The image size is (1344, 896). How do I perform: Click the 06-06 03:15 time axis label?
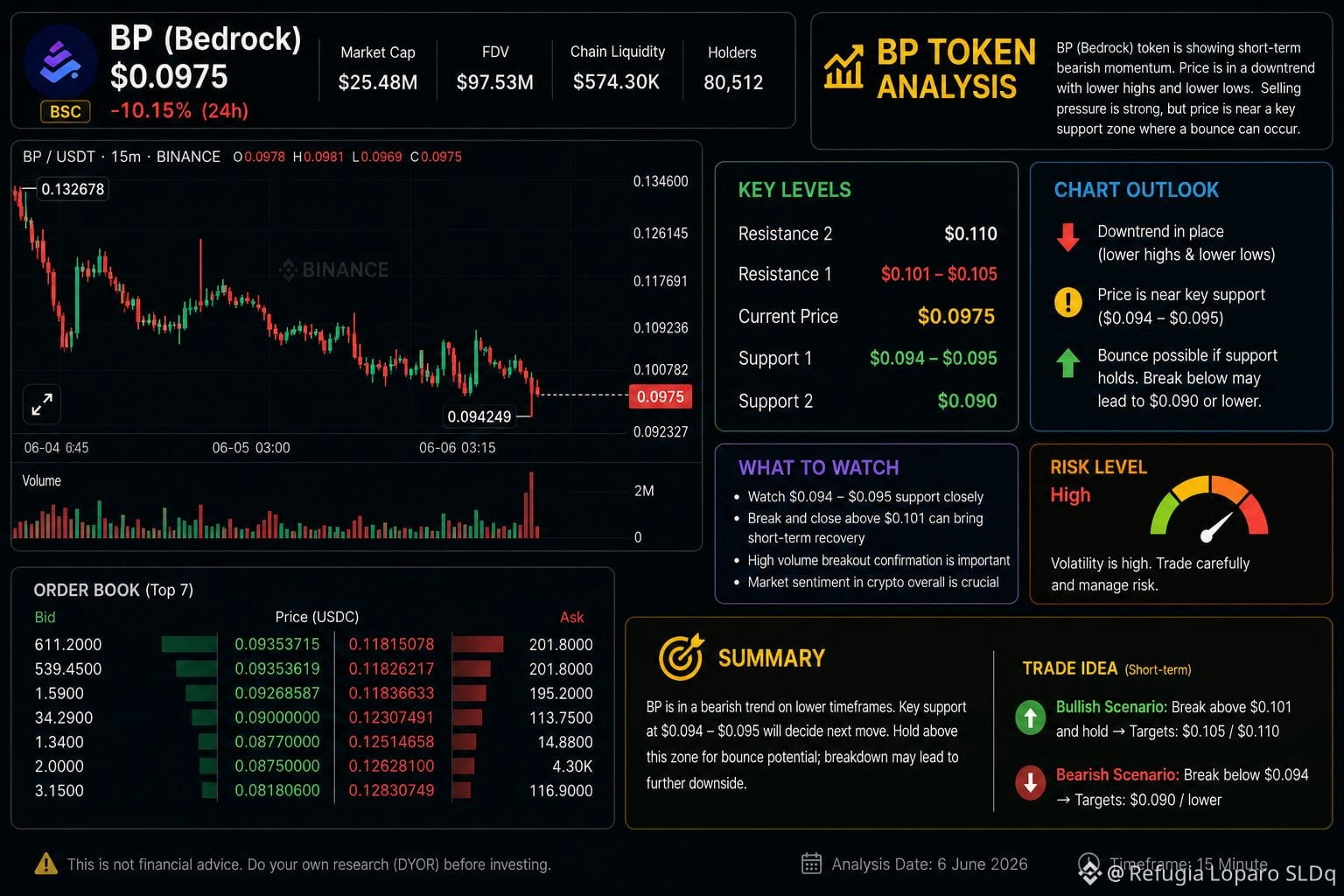pyautogui.click(x=457, y=448)
